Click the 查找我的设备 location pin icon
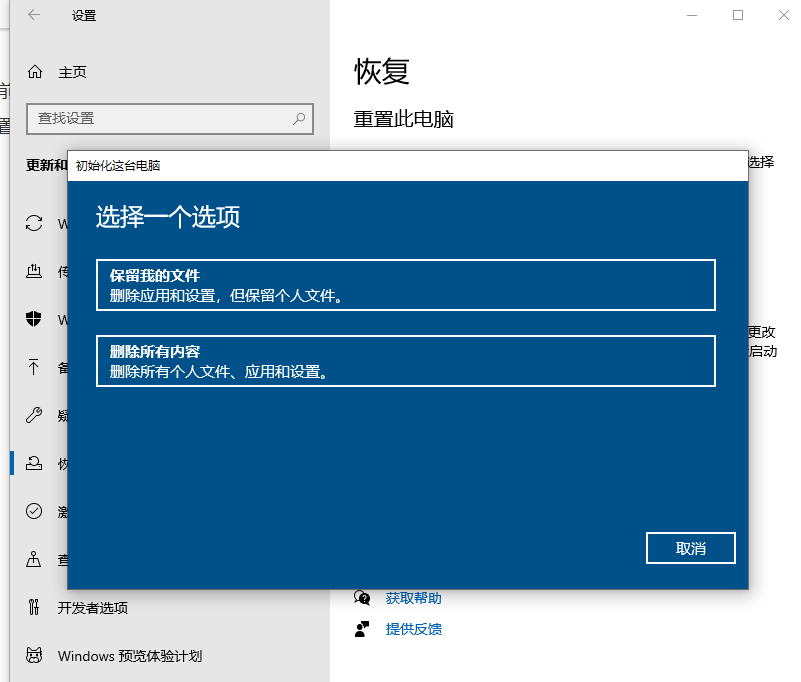The width and height of the screenshot is (801, 682). [34, 559]
